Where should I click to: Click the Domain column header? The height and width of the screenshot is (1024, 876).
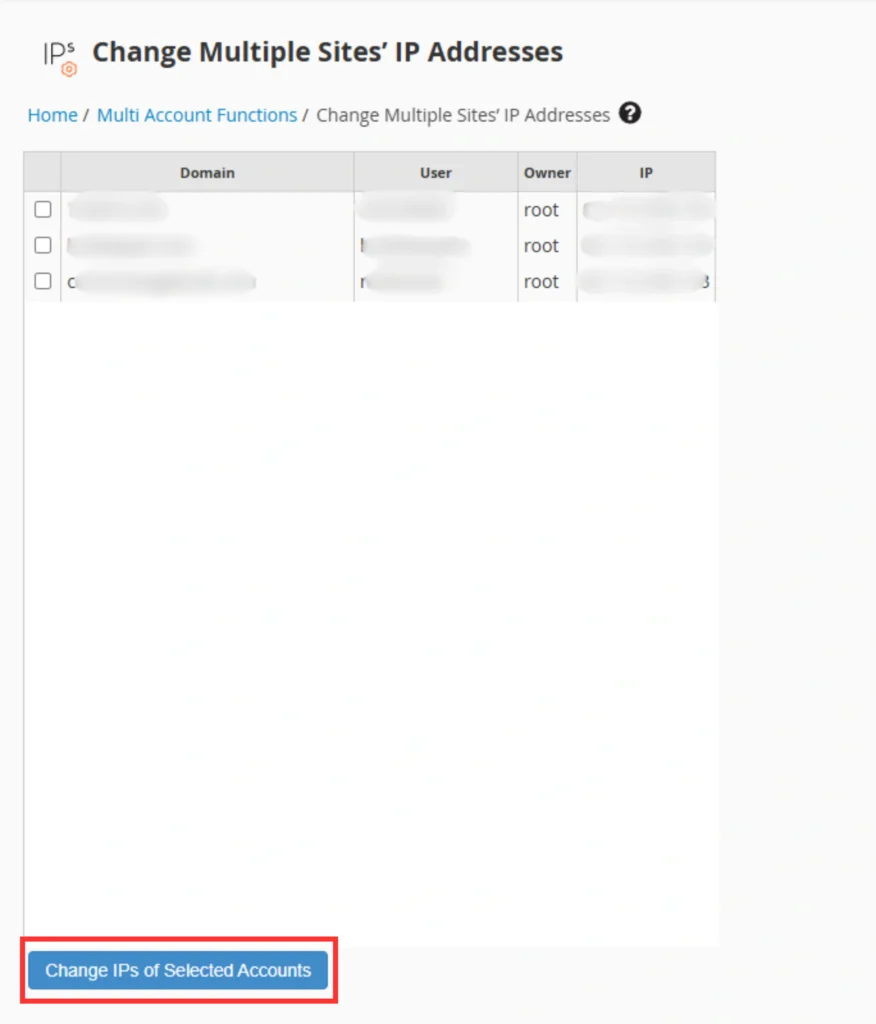(x=207, y=172)
